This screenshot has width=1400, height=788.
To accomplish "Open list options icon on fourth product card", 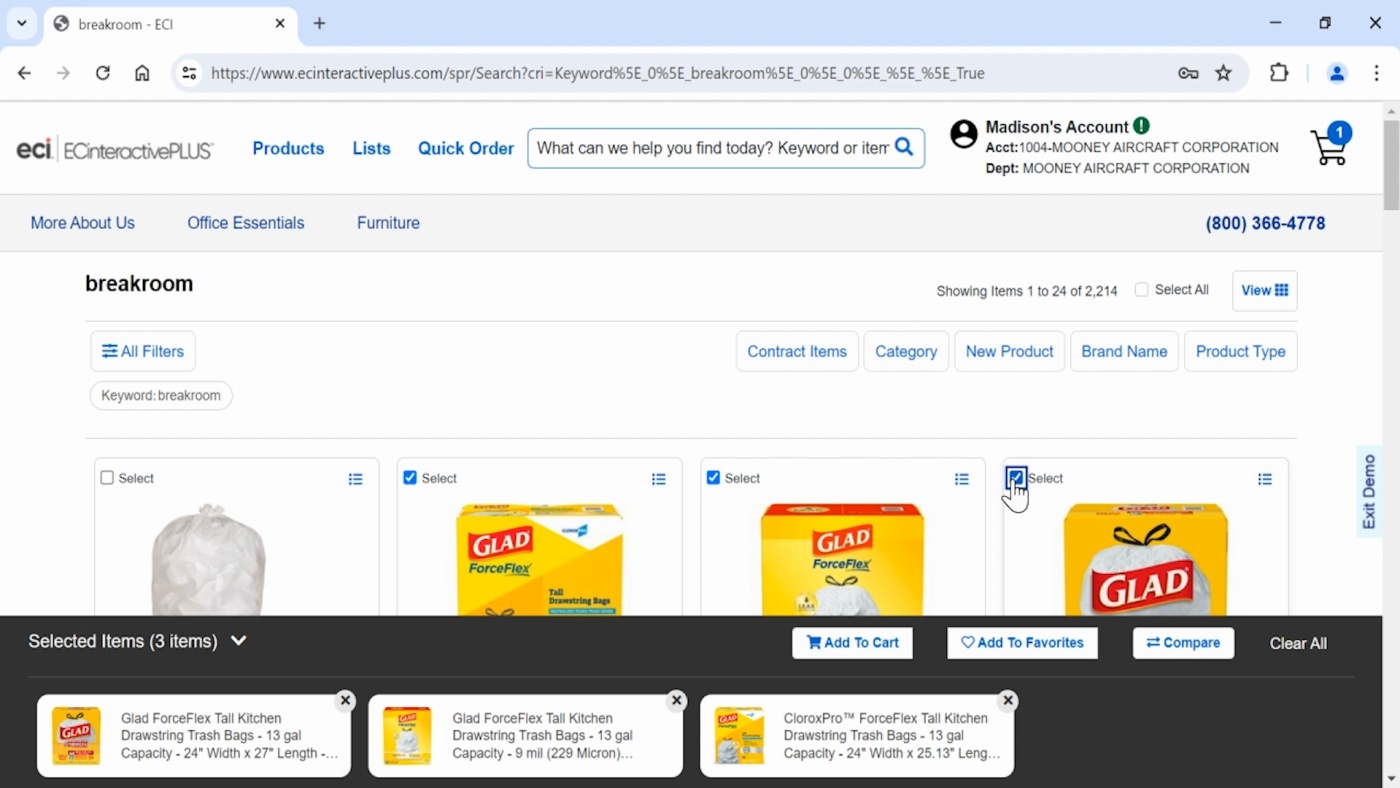I will point(1264,479).
